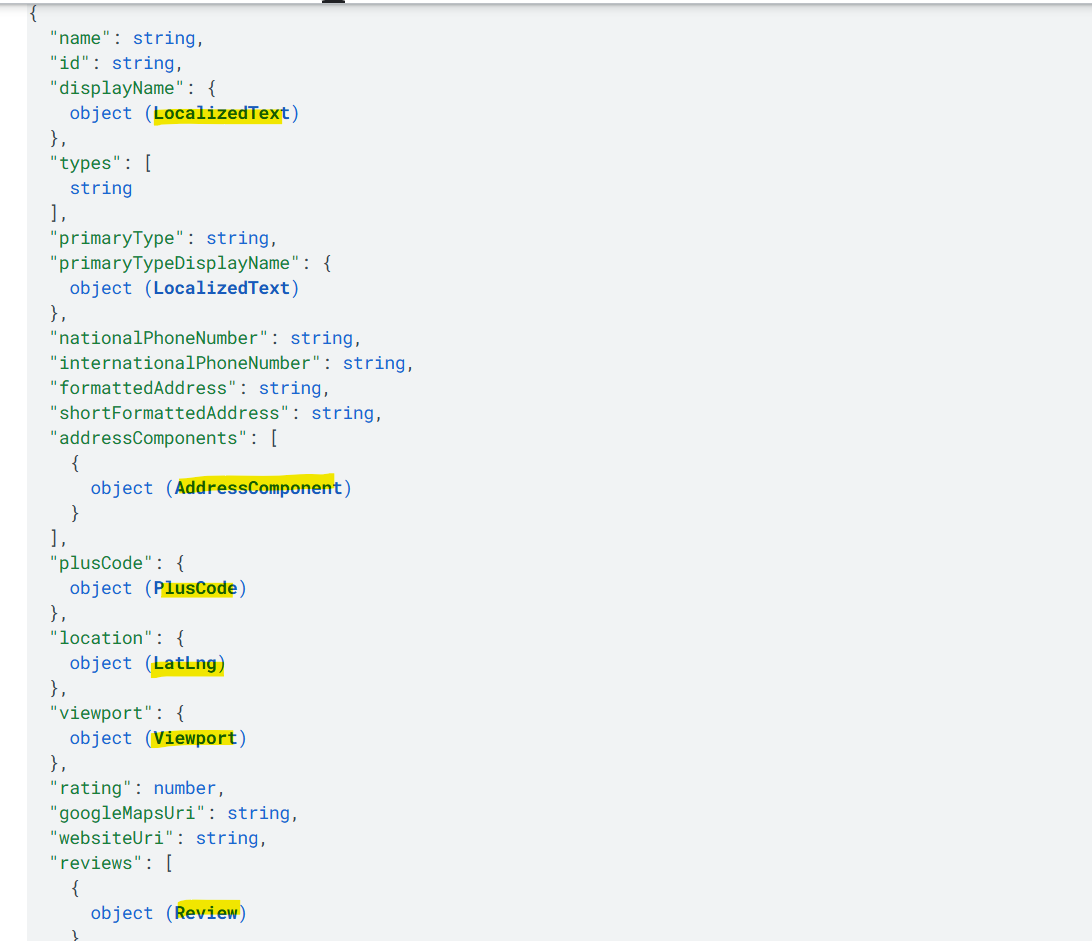The height and width of the screenshot is (941, 1092).
Task: Select the "internationalPhoneNumber" key
Action: point(185,364)
